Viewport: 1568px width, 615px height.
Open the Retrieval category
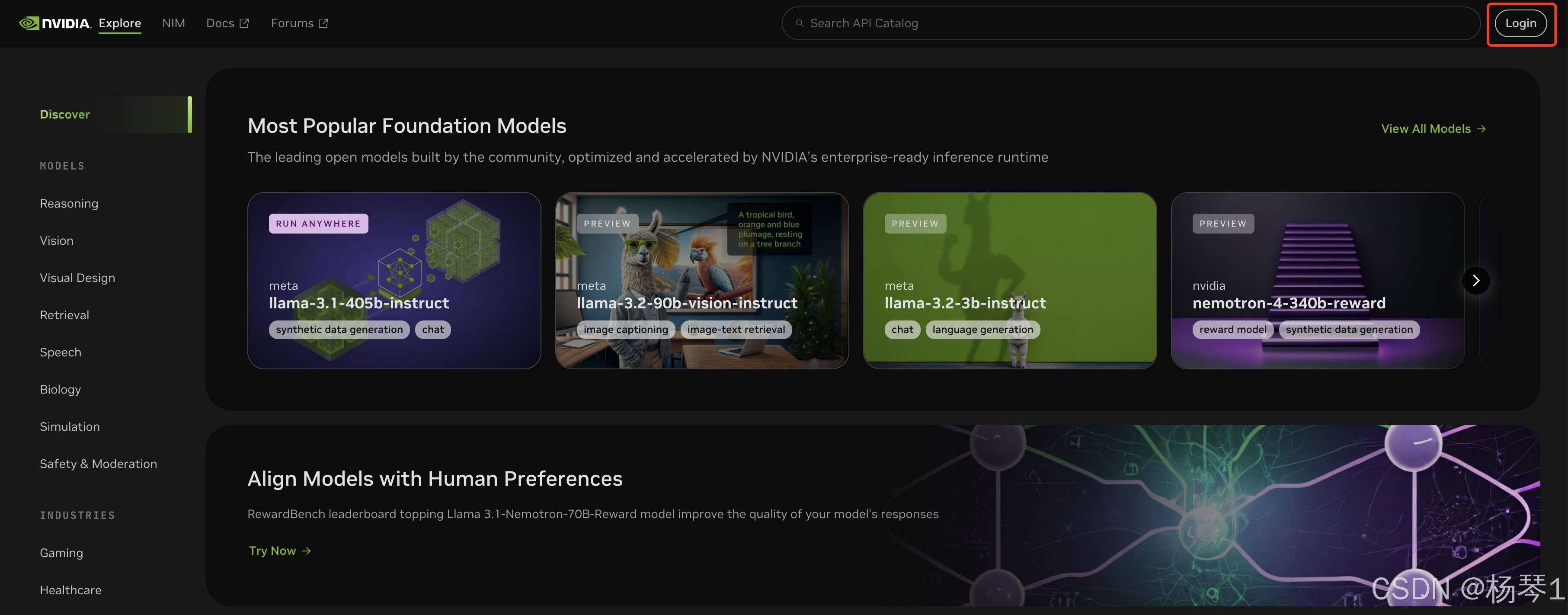[64, 315]
